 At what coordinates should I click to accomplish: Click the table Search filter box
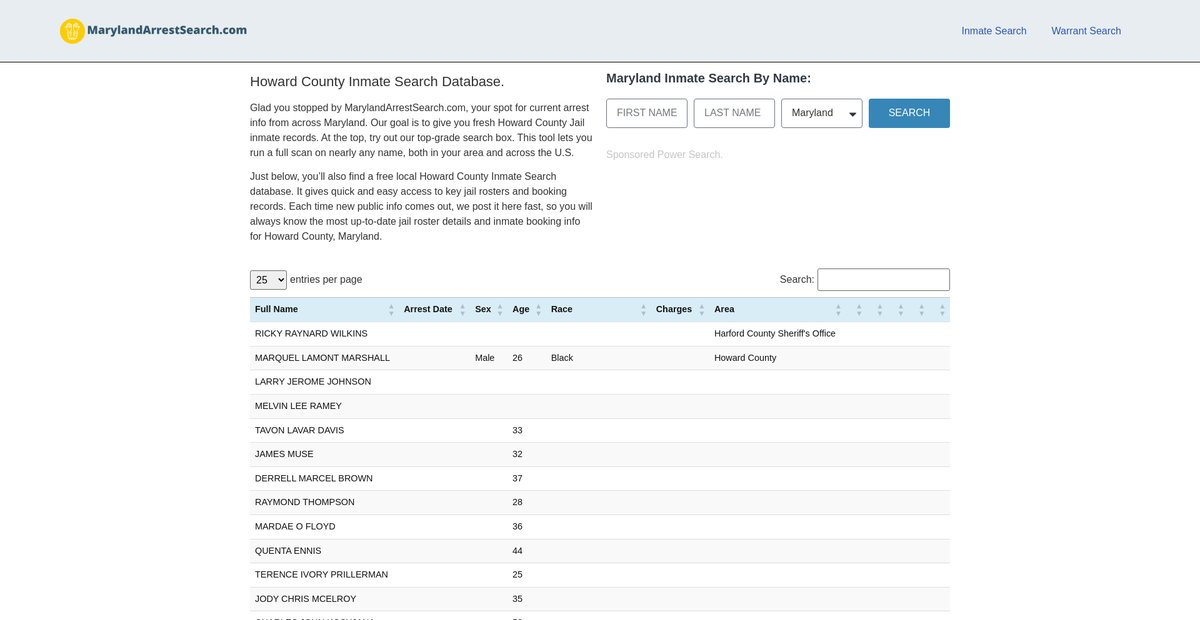point(883,280)
